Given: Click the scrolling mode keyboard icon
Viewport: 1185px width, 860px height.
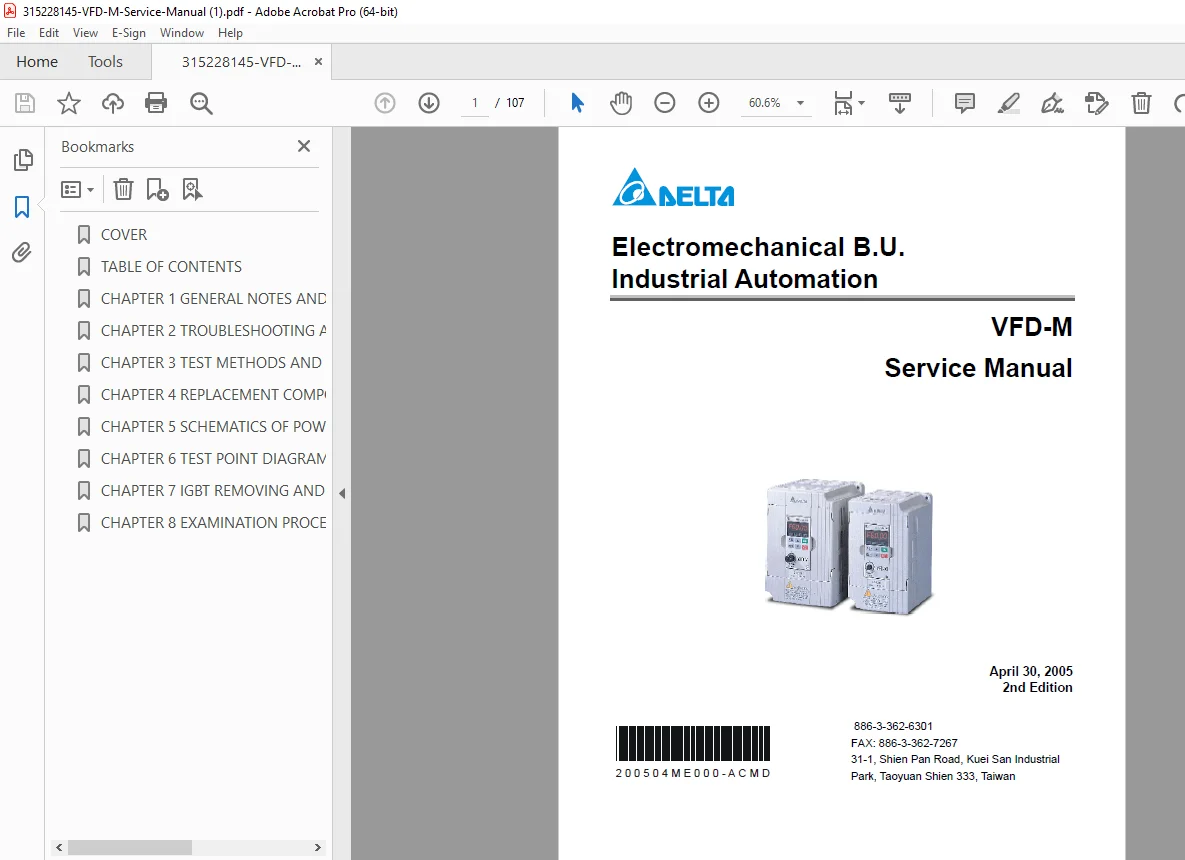Looking at the screenshot, I should click(899, 103).
